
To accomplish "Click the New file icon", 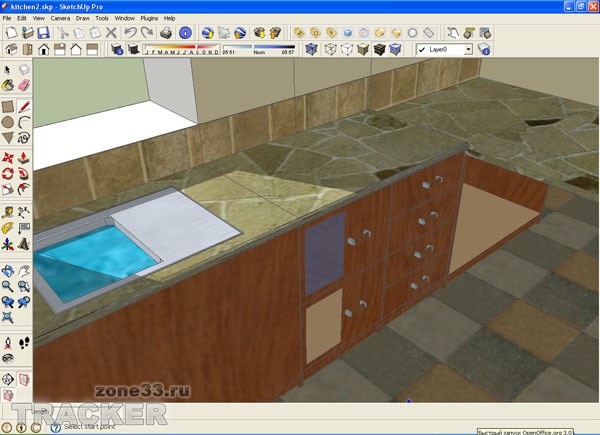I will coord(11,33).
